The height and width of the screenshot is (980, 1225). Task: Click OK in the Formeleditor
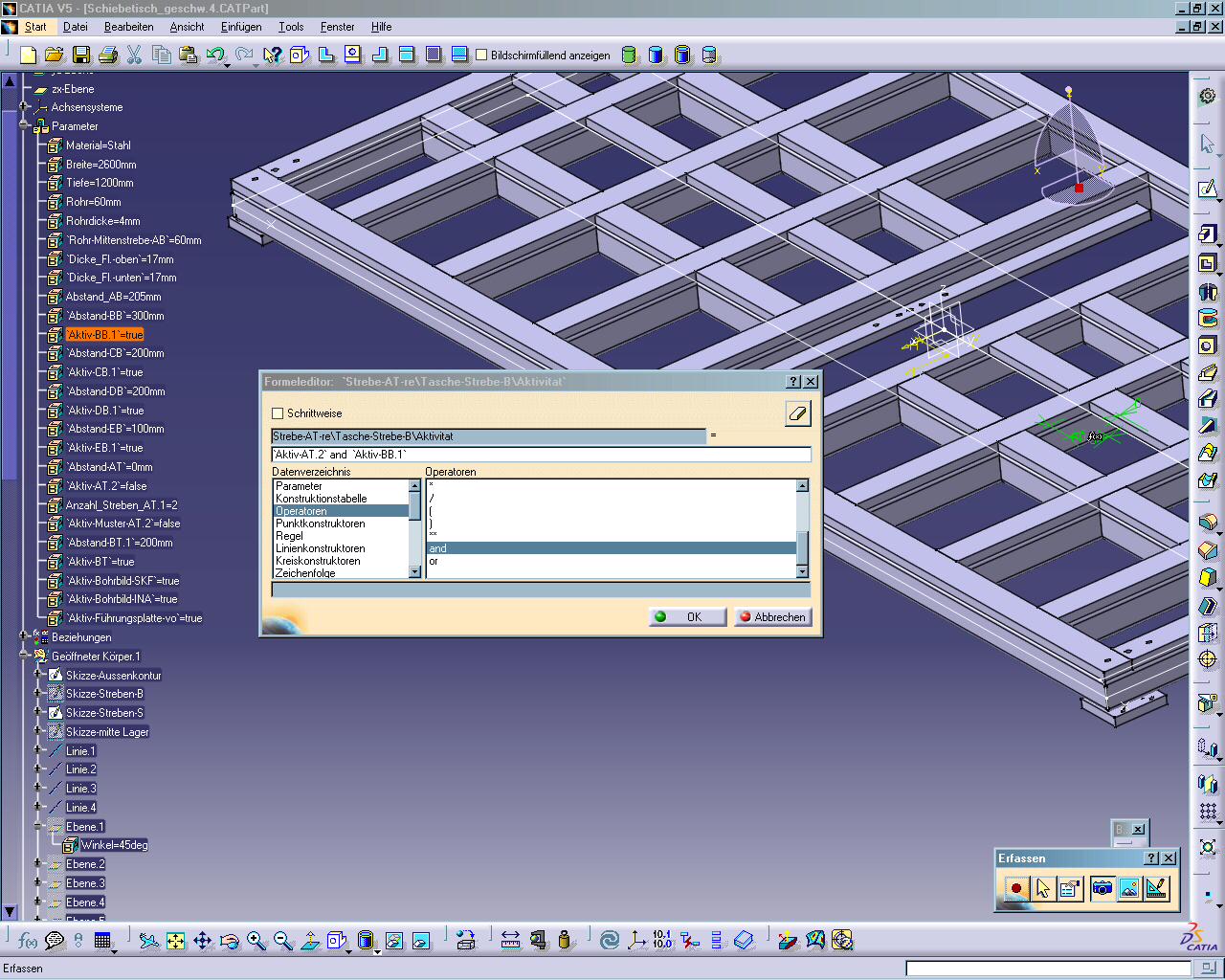tap(687, 617)
